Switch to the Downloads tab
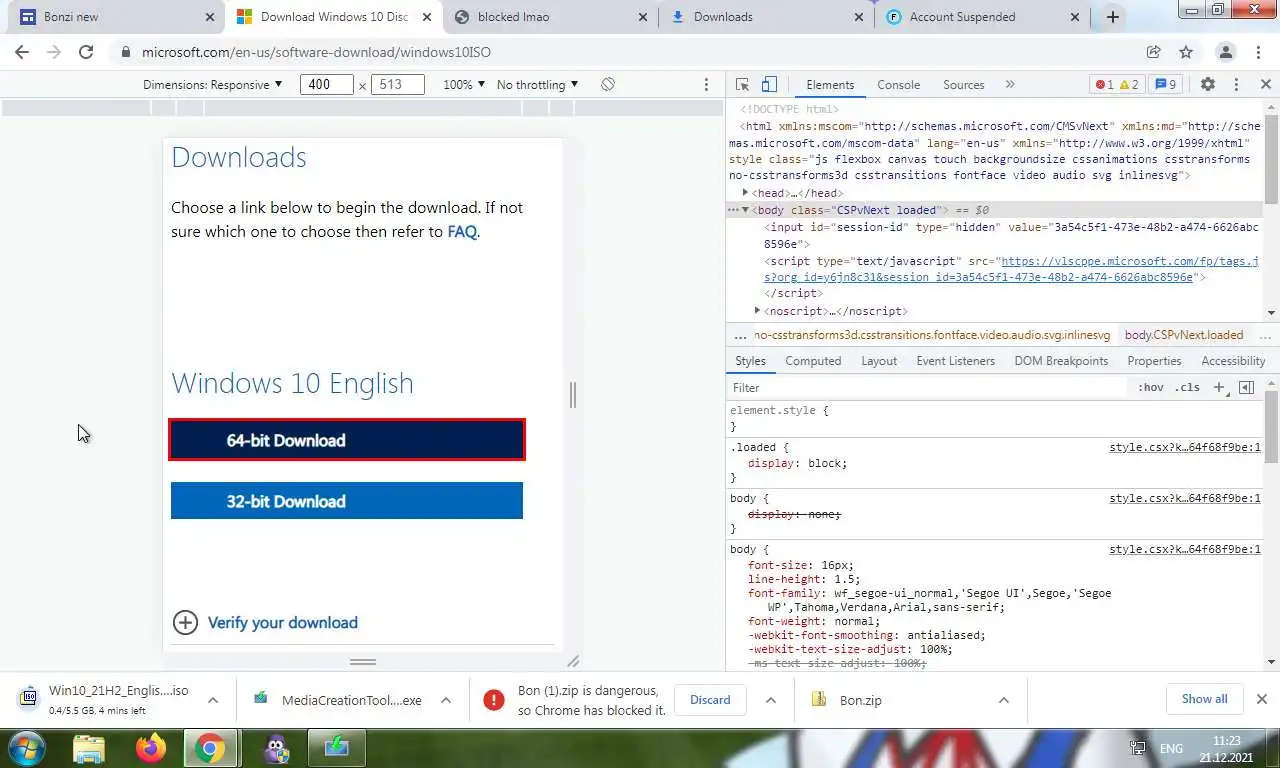This screenshot has height=768, width=1280. coord(765,17)
